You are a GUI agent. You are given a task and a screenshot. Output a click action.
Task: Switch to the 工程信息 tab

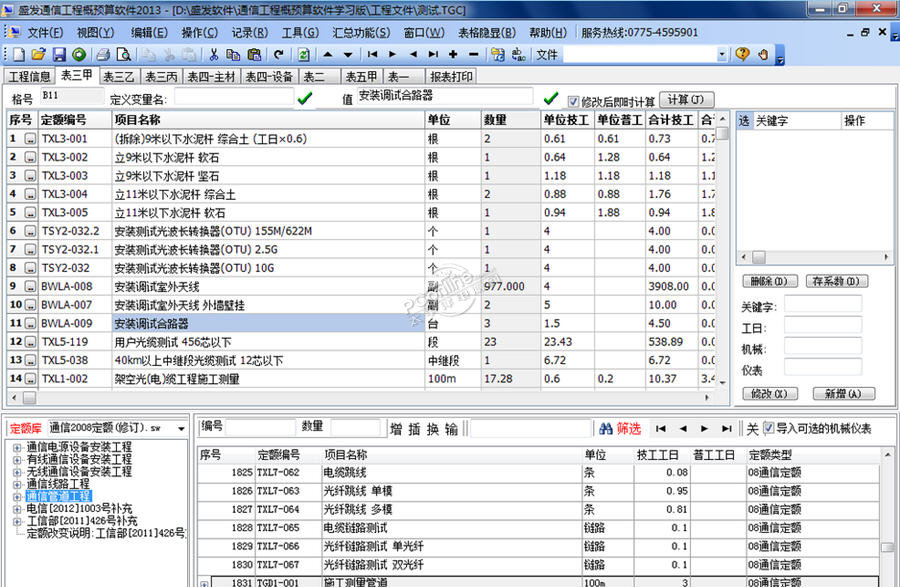(30, 76)
